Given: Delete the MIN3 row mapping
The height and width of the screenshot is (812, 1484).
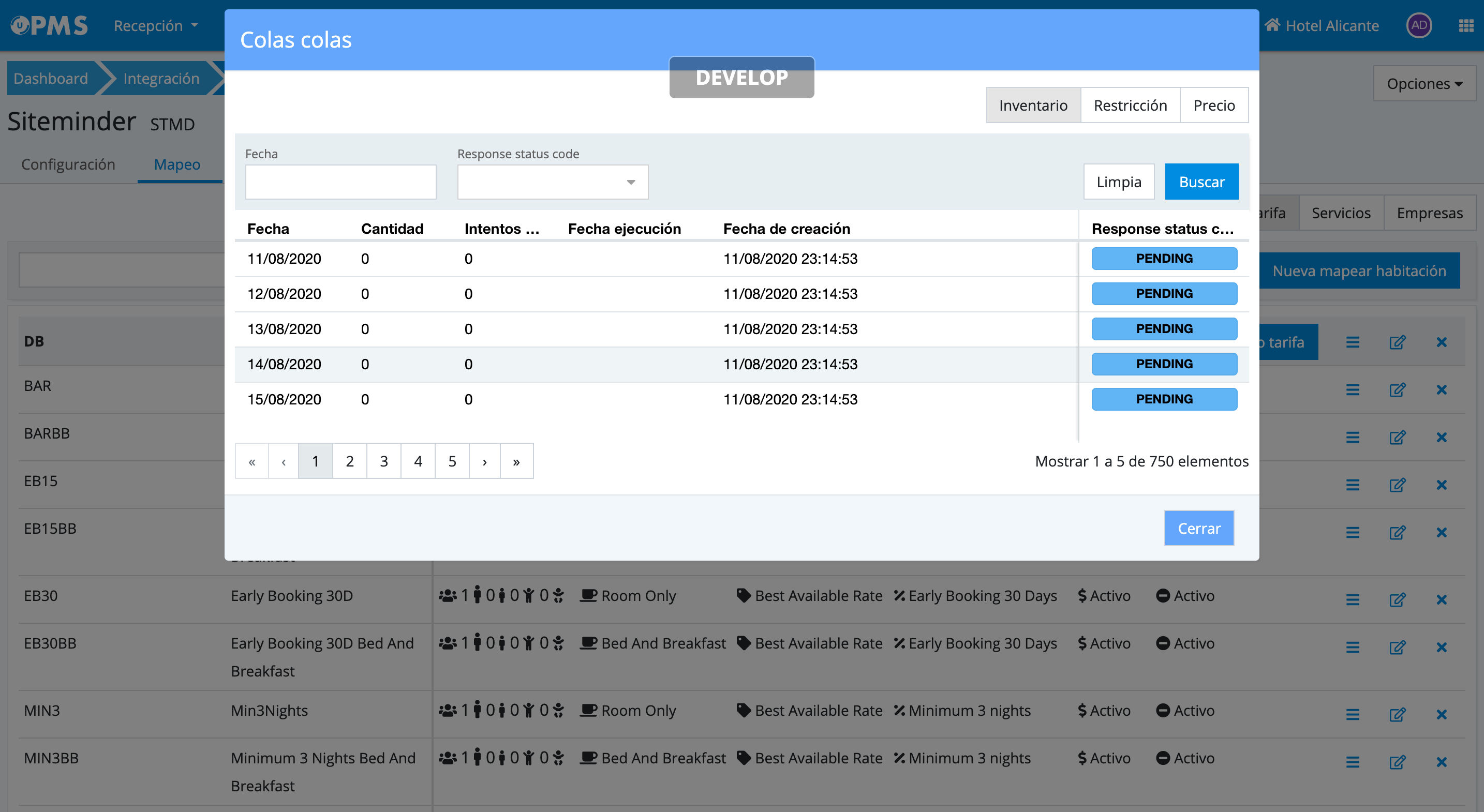Looking at the screenshot, I should point(1442,715).
